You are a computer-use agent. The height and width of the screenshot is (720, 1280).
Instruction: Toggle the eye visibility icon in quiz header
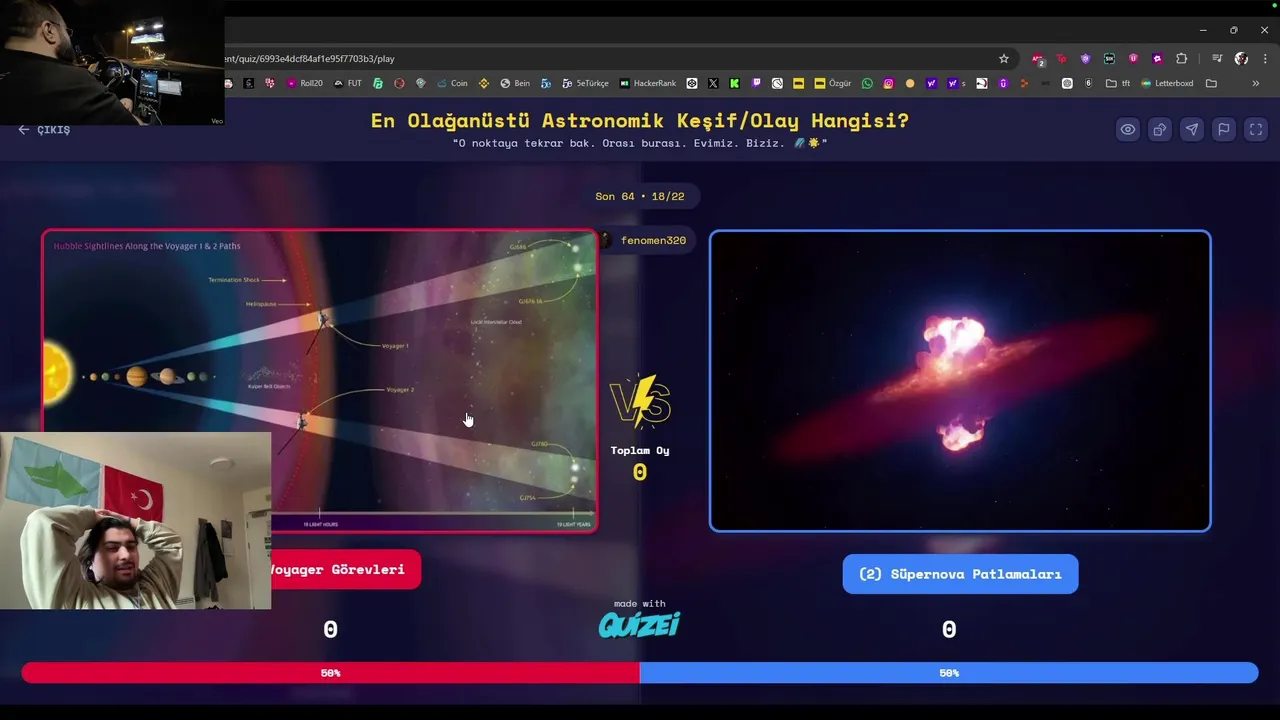tap(1127, 129)
